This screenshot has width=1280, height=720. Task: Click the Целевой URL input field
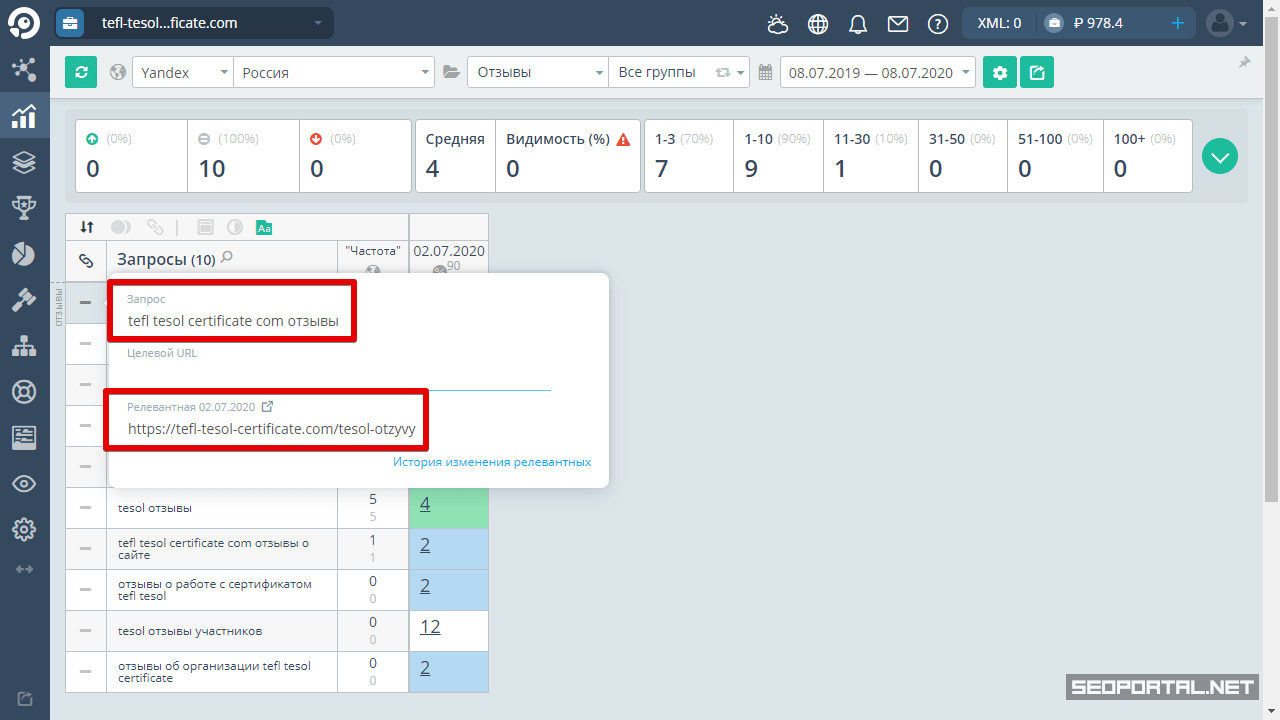tap(338, 376)
